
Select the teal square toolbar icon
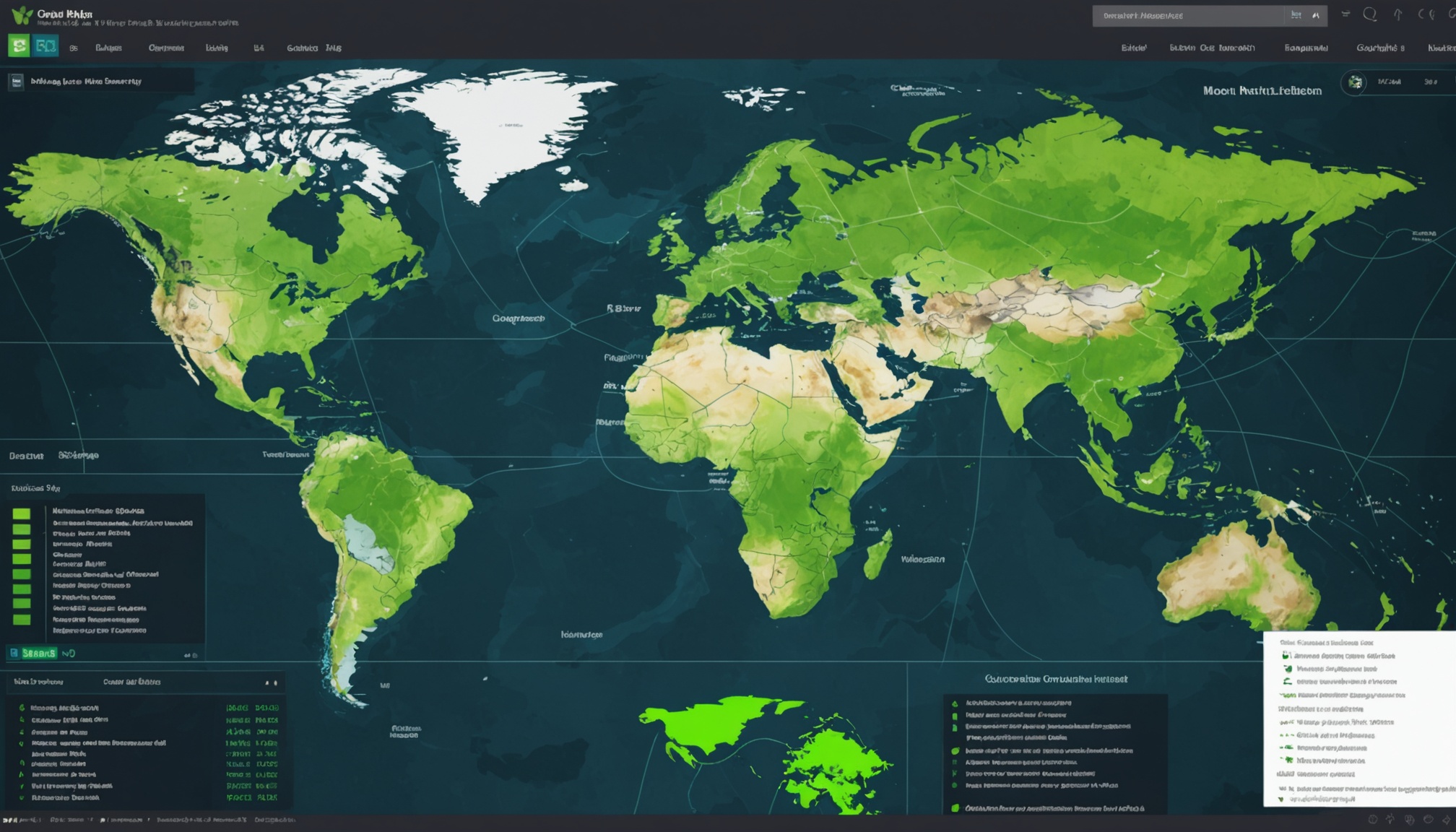tap(45, 46)
